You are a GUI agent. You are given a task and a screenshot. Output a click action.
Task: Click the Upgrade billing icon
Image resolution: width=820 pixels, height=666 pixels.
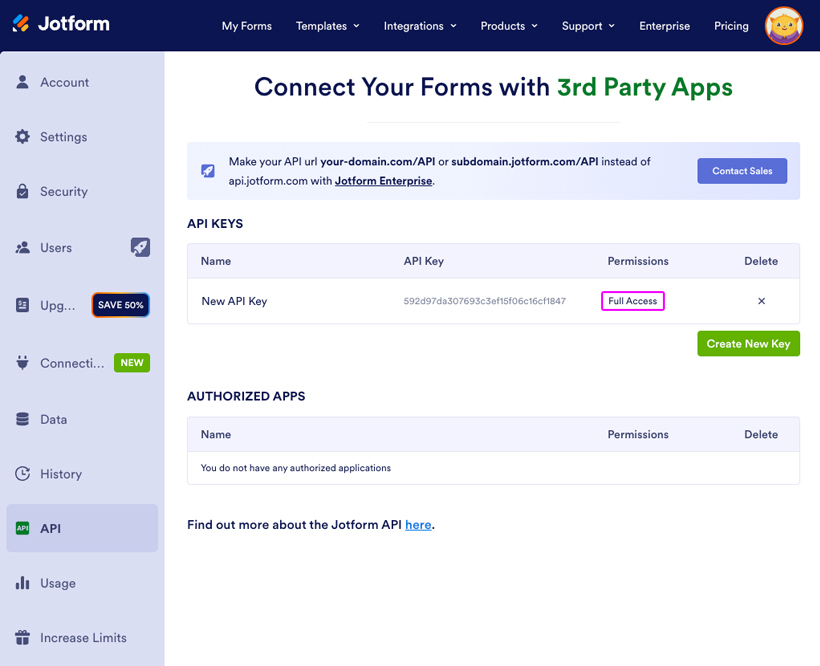(x=22, y=305)
